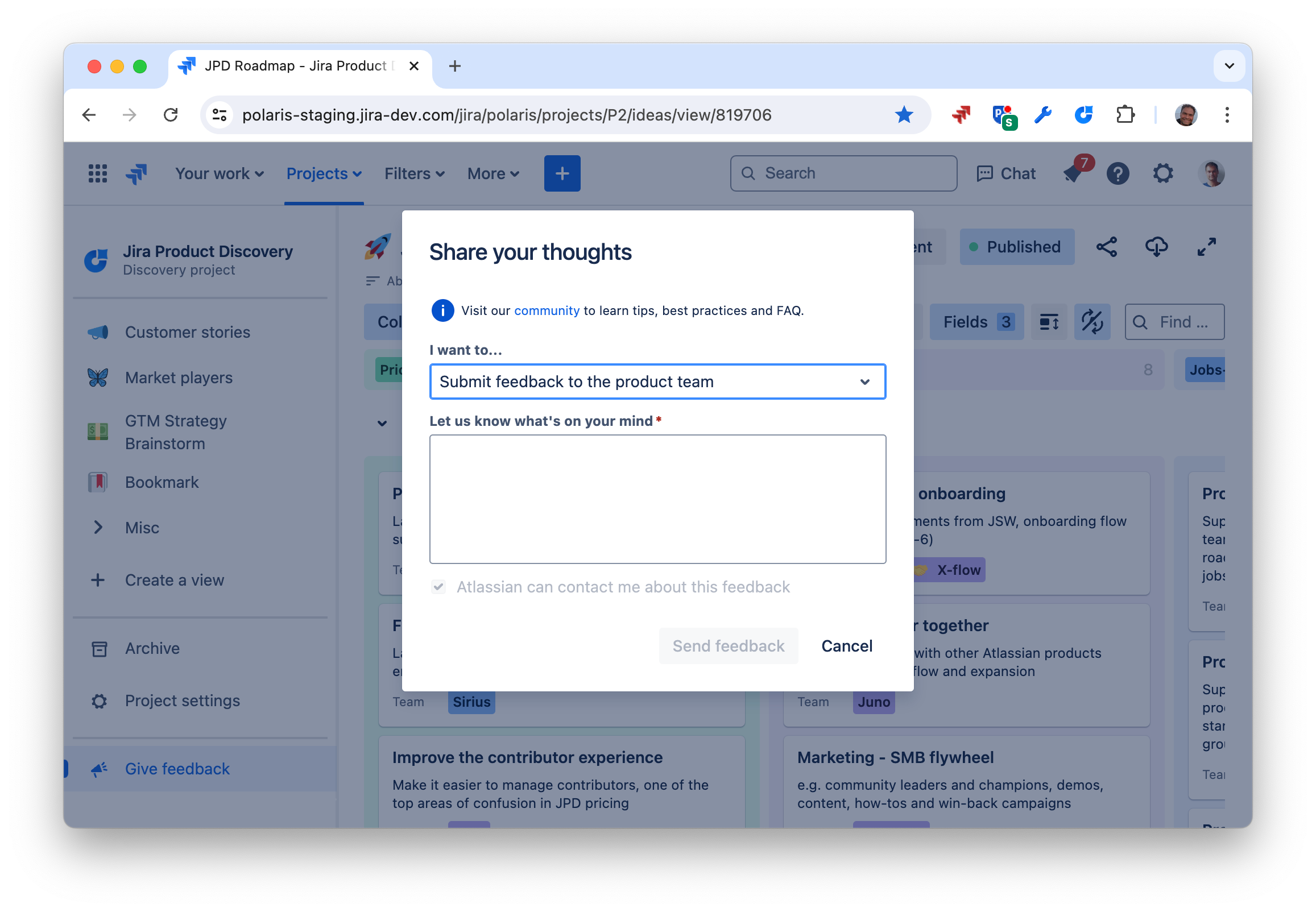This screenshot has height=912, width=1316.
Task: Open Chrome three-dot menu
Action: pos(1227,115)
